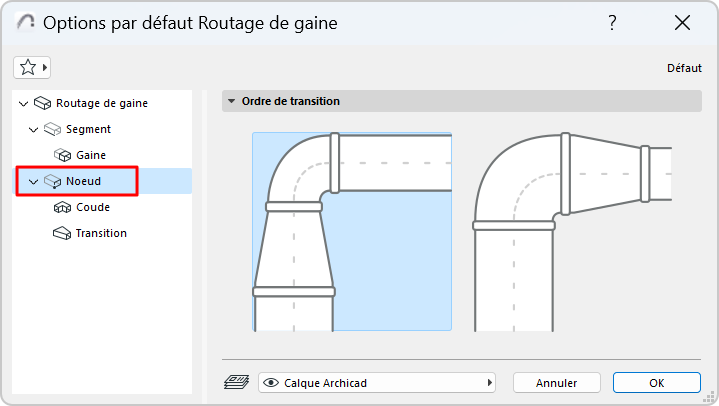Viewport: 719px width, 406px height.
Task: Click the favorites star icon
Action: pyautogui.click(x=27, y=67)
